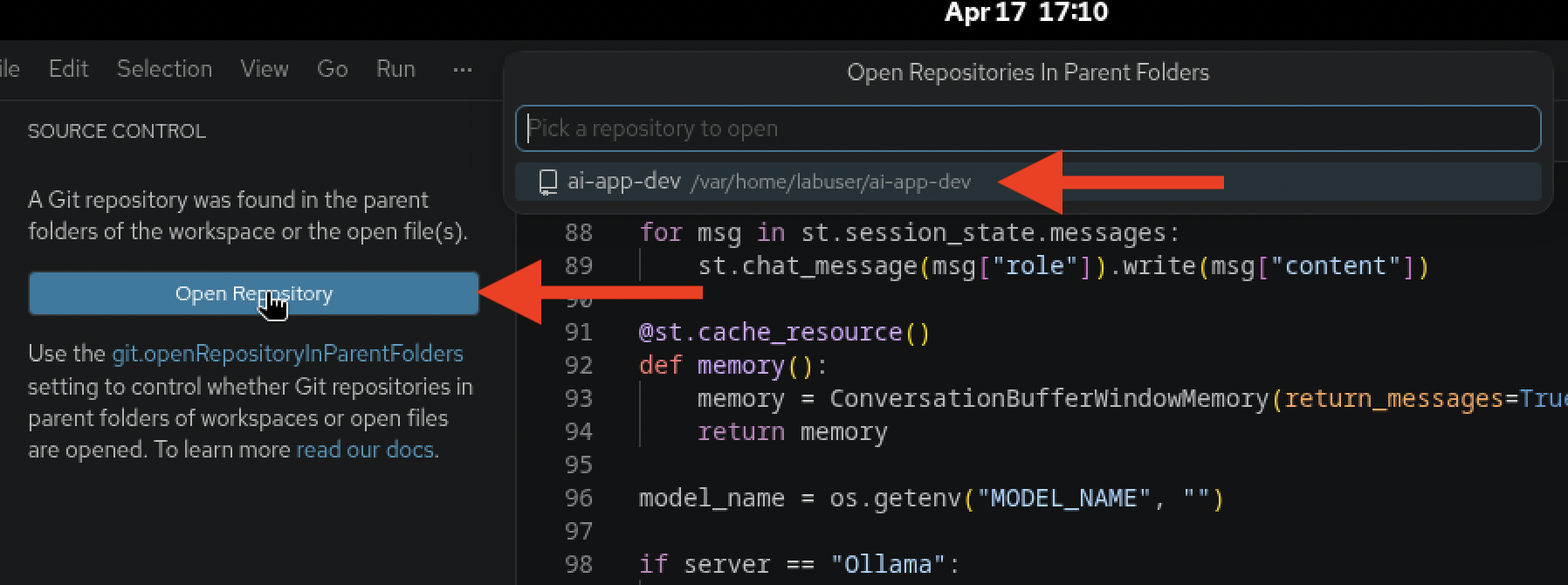This screenshot has width=1568, height=585.
Task: Open the Go menu
Action: tap(332, 69)
